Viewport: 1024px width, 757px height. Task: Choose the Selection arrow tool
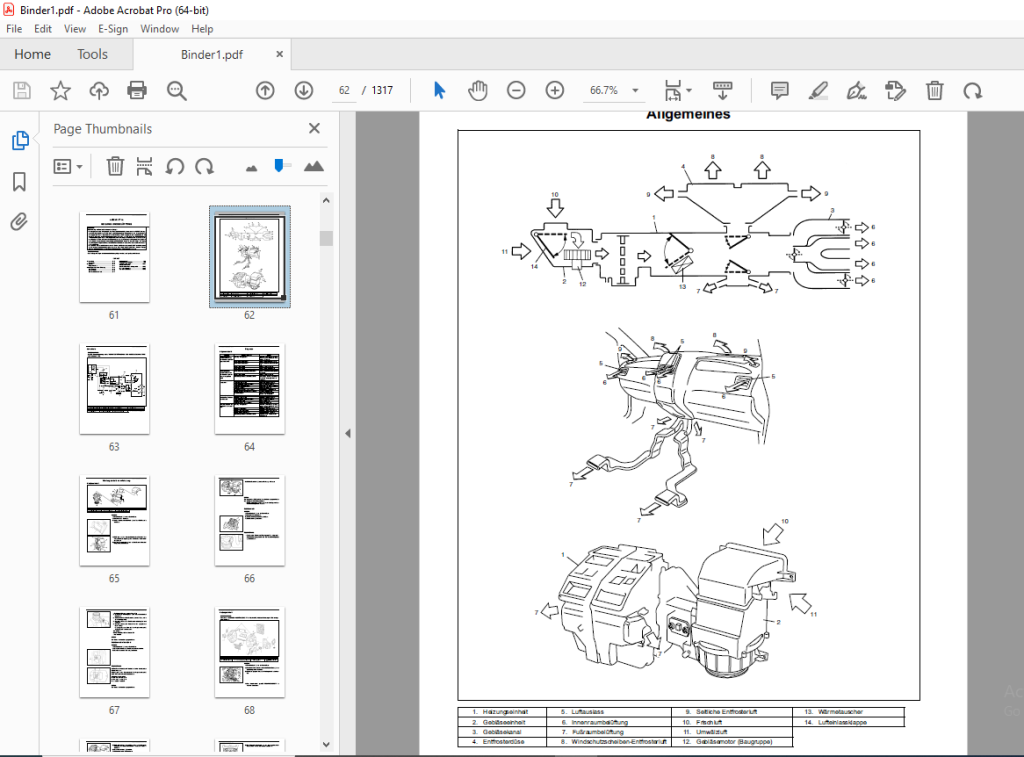[440, 90]
